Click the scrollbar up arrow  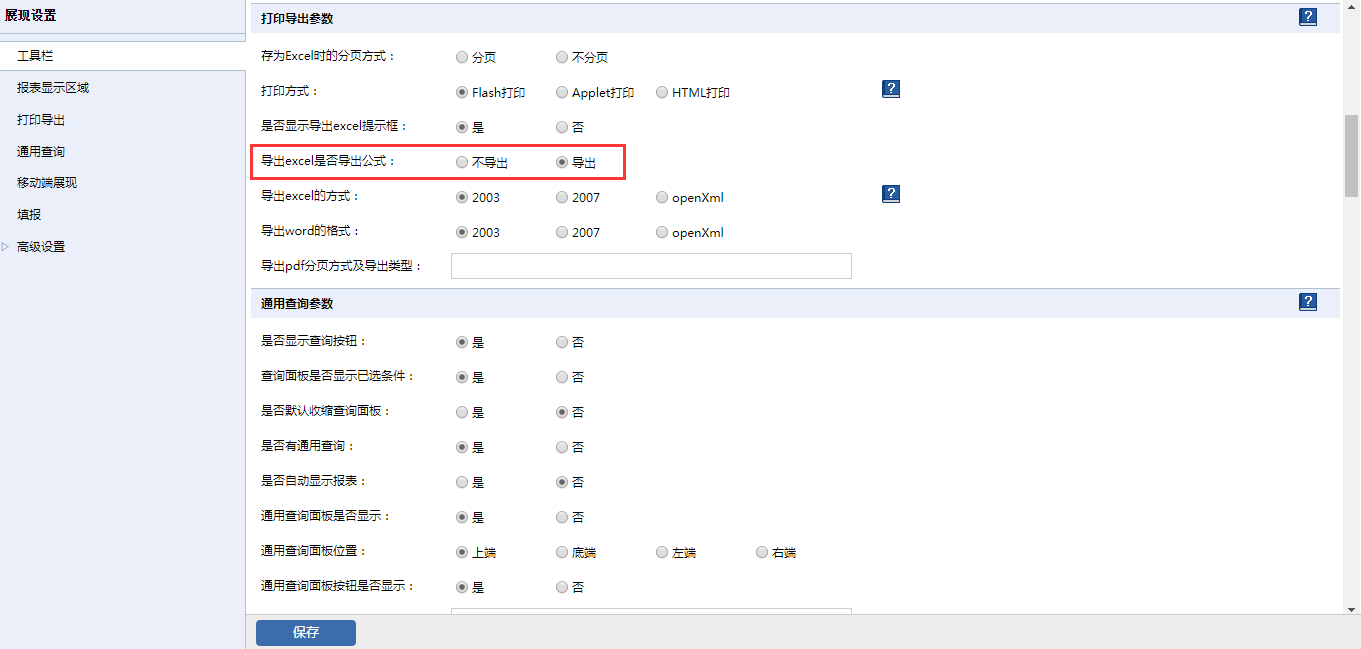(x=1351, y=8)
